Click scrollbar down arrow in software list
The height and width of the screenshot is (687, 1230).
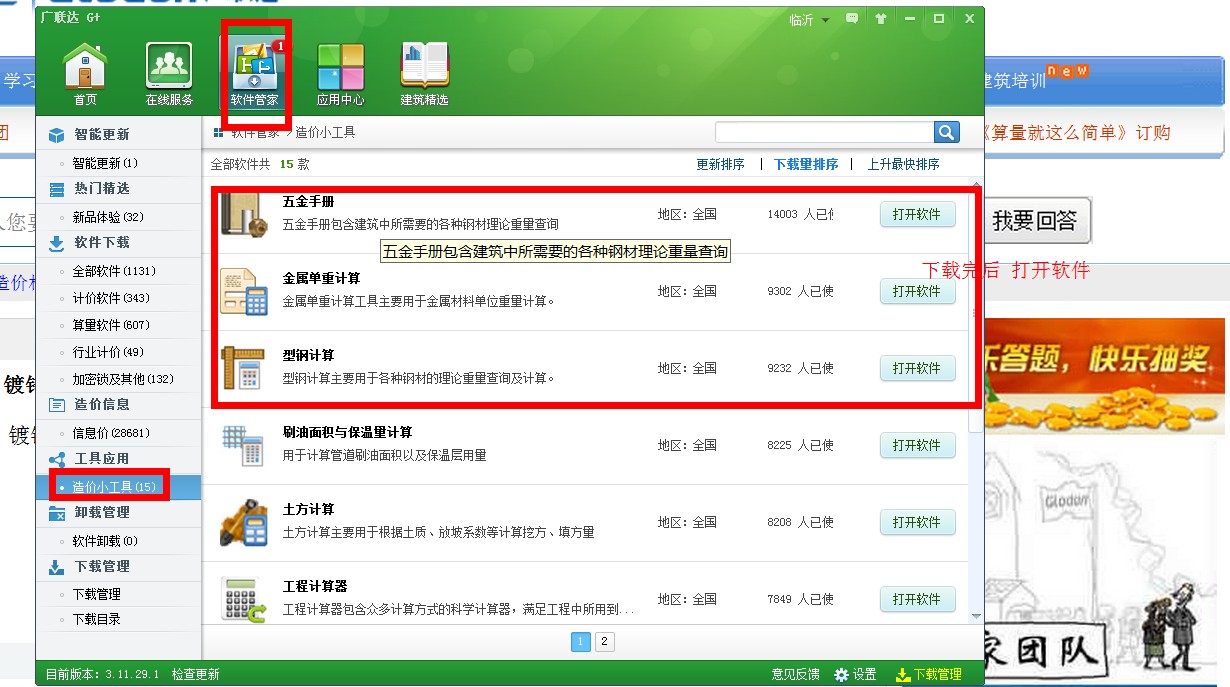[976, 618]
